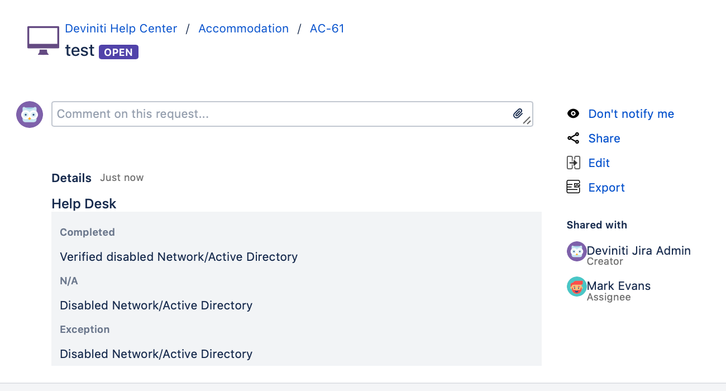The width and height of the screenshot is (726, 391).
Task: Select the Share link
Action: (604, 138)
